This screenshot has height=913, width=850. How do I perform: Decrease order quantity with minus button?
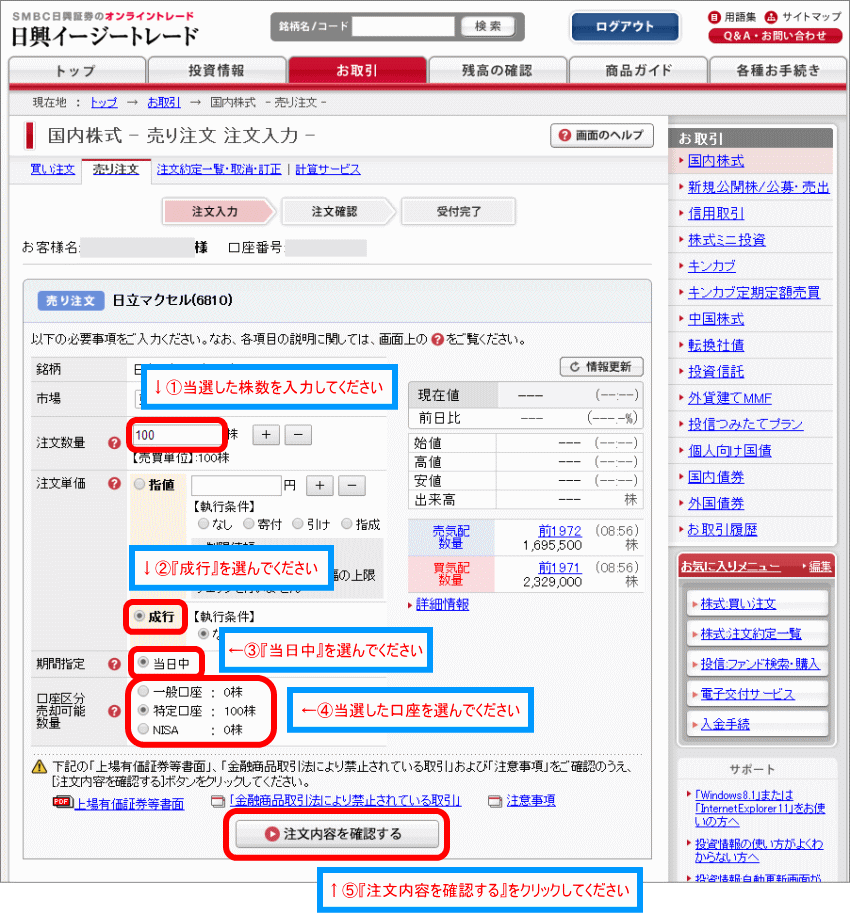click(x=298, y=435)
